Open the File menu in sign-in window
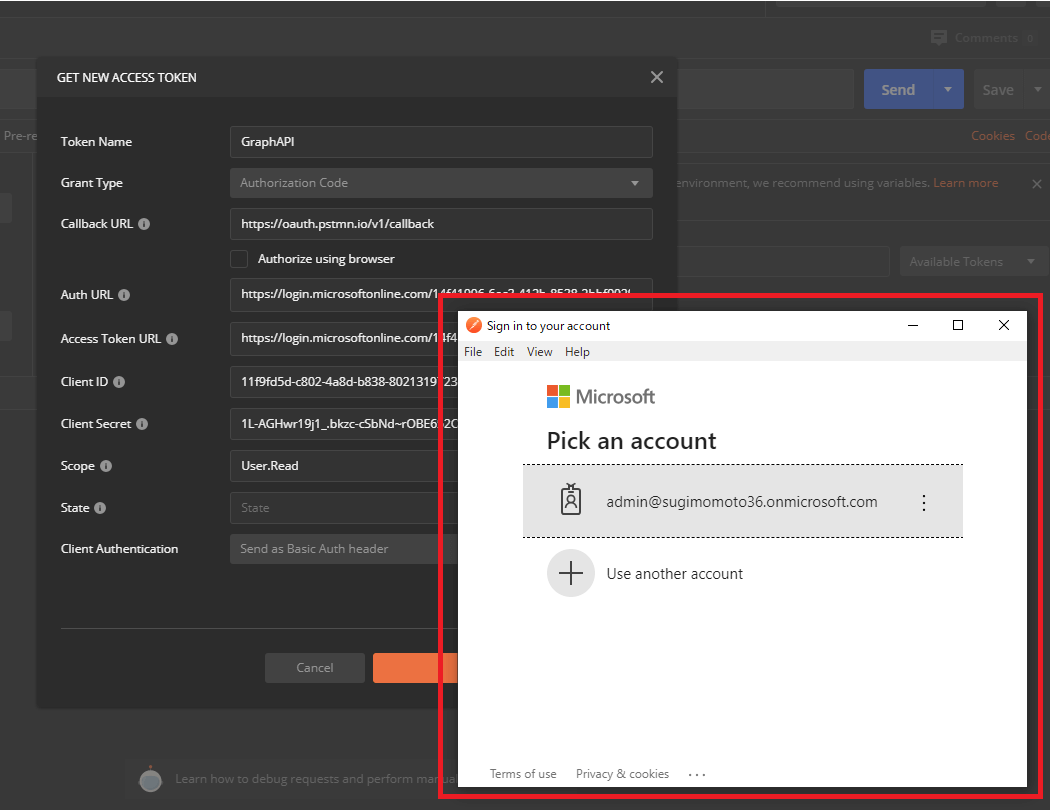The image size is (1050, 810). click(x=473, y=352)
